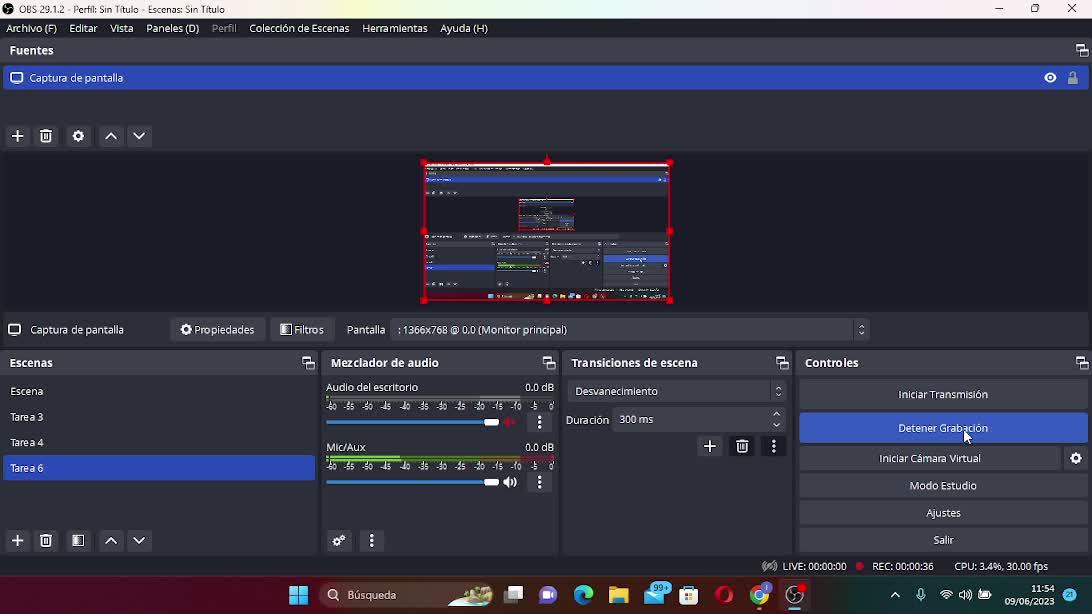This screenshot has height=614, width=1092.
Task: Delete the selected scene with trash icon
Action: pos(46,540)
